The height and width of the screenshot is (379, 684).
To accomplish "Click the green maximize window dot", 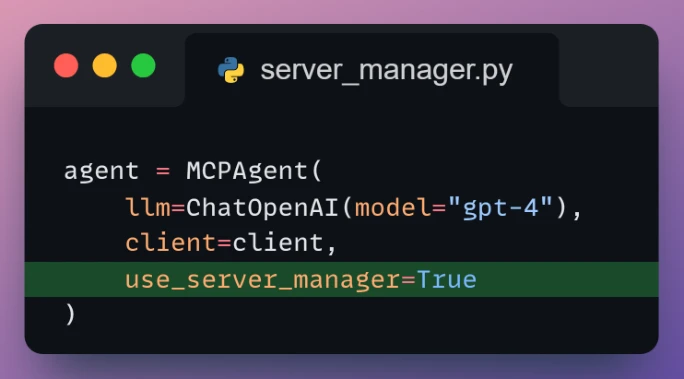I will (x=143, y=65).
